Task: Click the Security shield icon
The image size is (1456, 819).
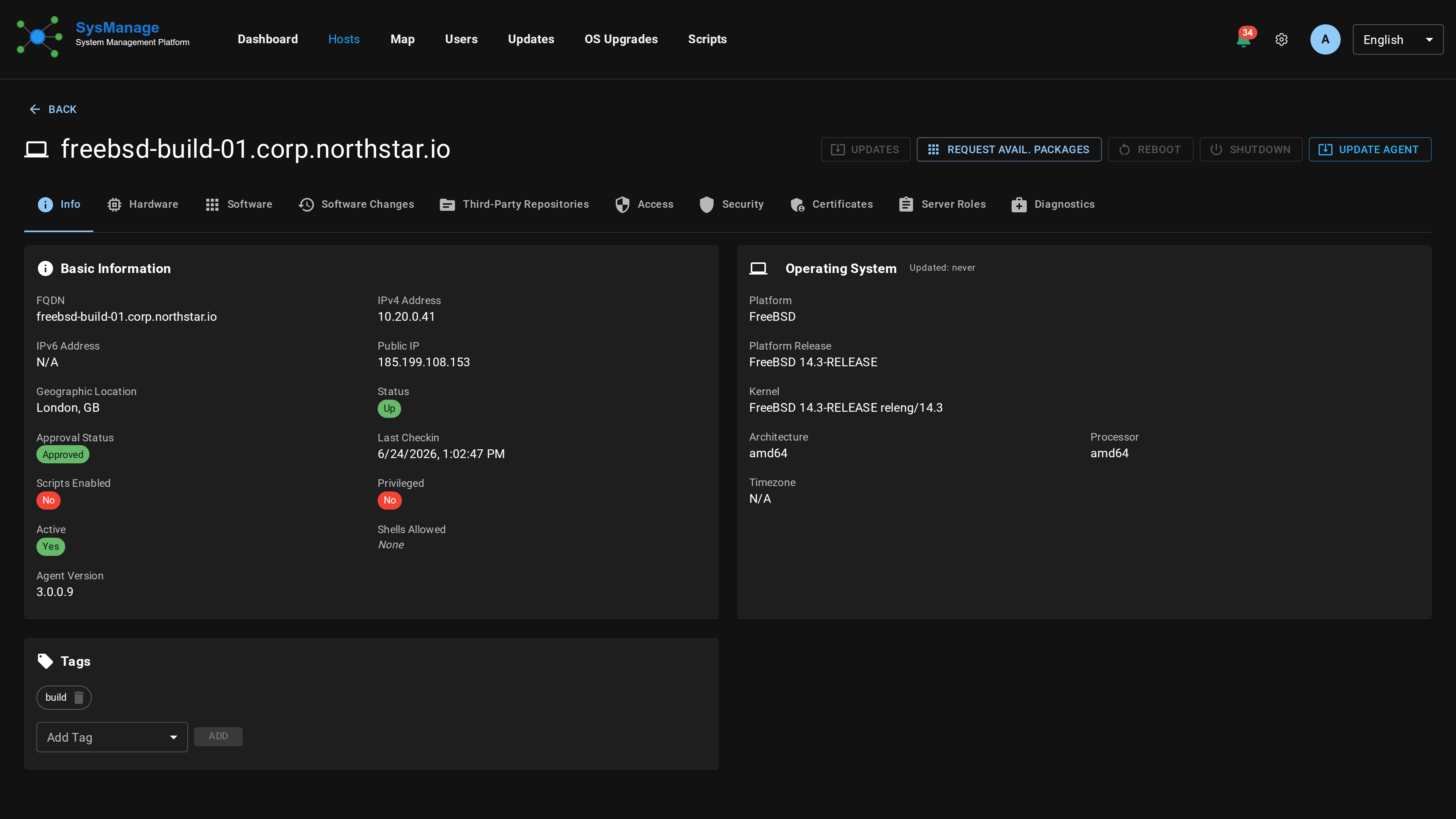Action: tap(706, 205)
